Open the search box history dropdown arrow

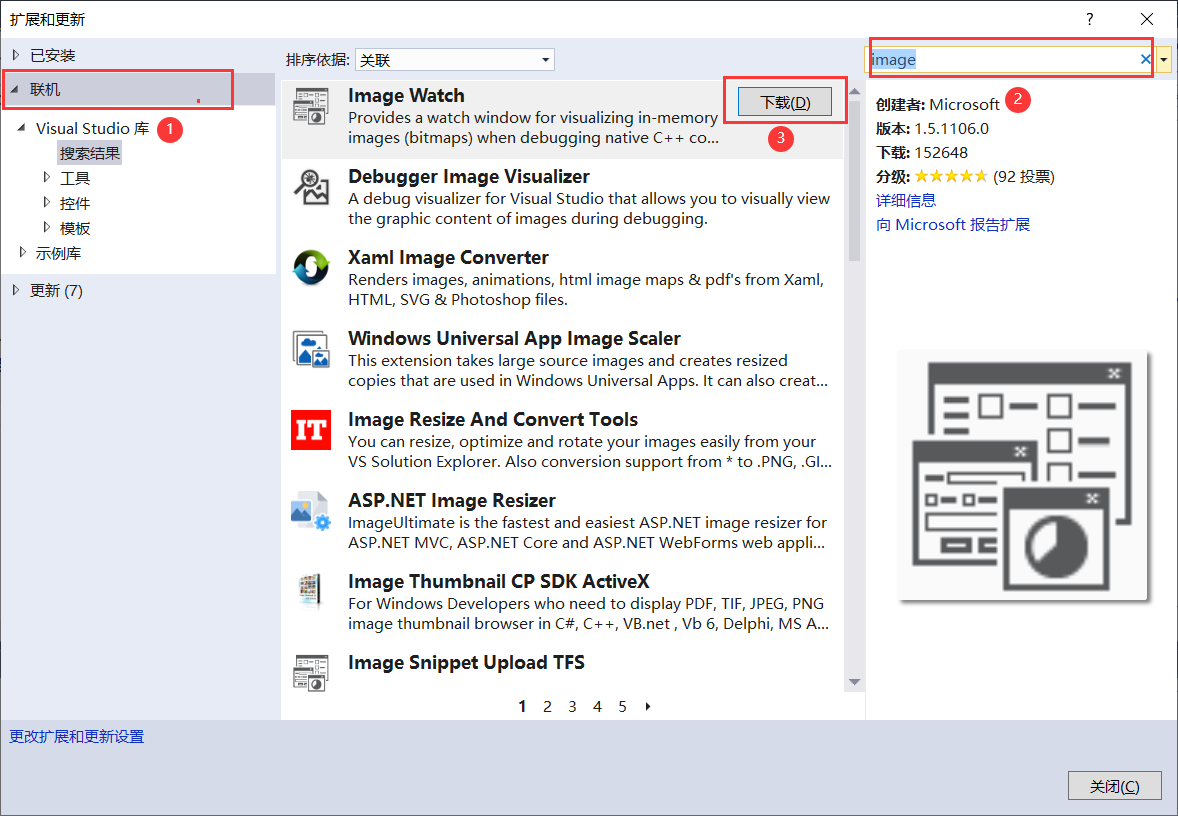[x=1164, y=59]
